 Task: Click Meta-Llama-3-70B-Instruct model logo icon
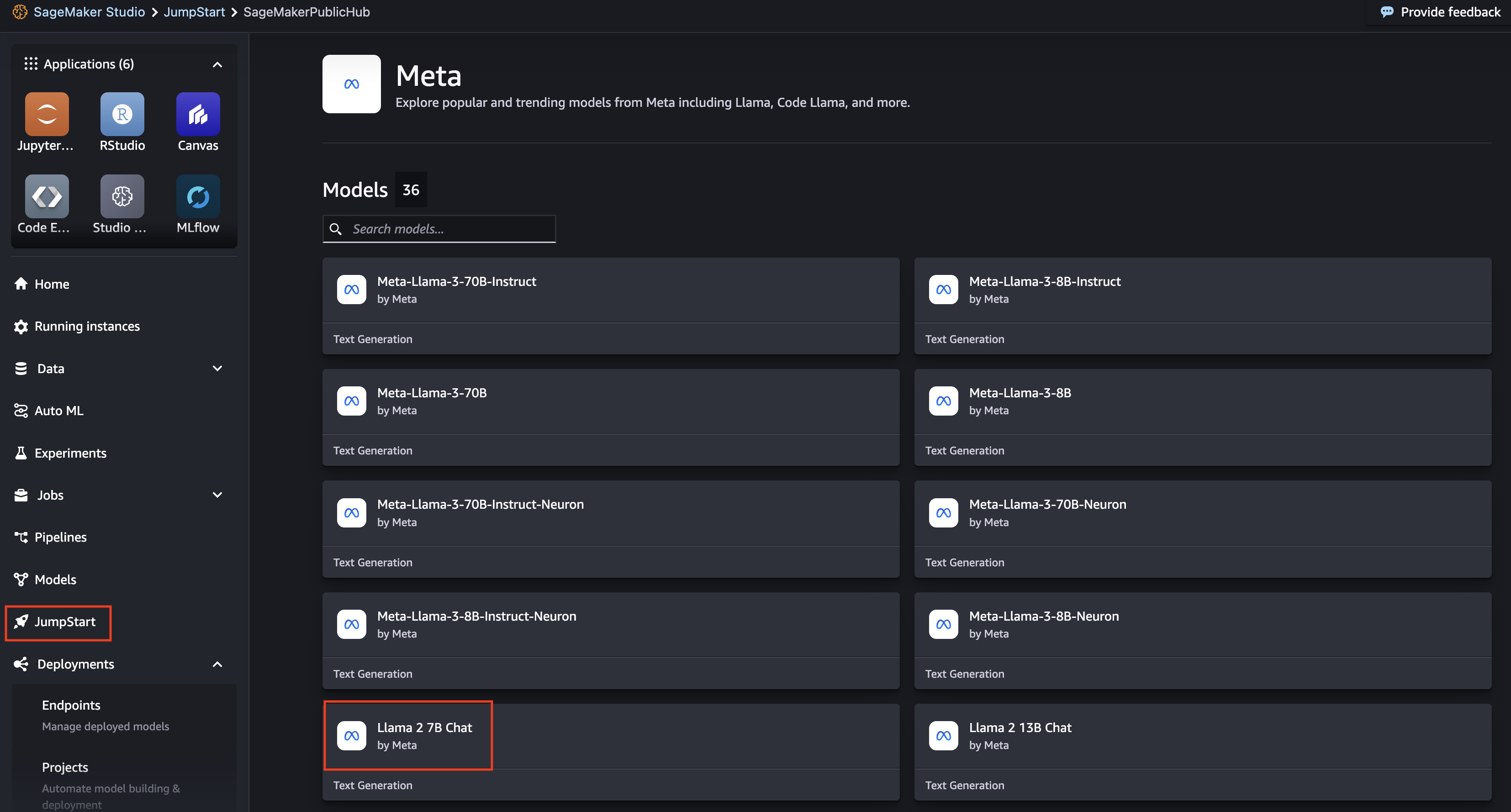pyautogui.click(x=351, y=290)
